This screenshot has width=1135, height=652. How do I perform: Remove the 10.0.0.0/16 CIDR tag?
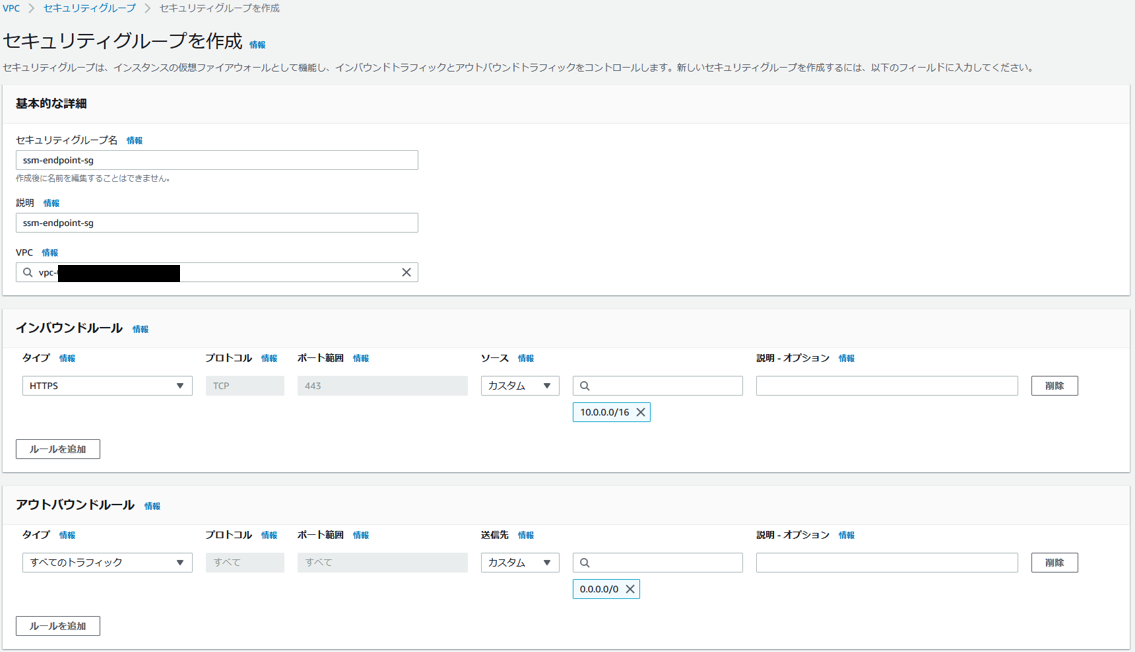[x=641, y=412]
